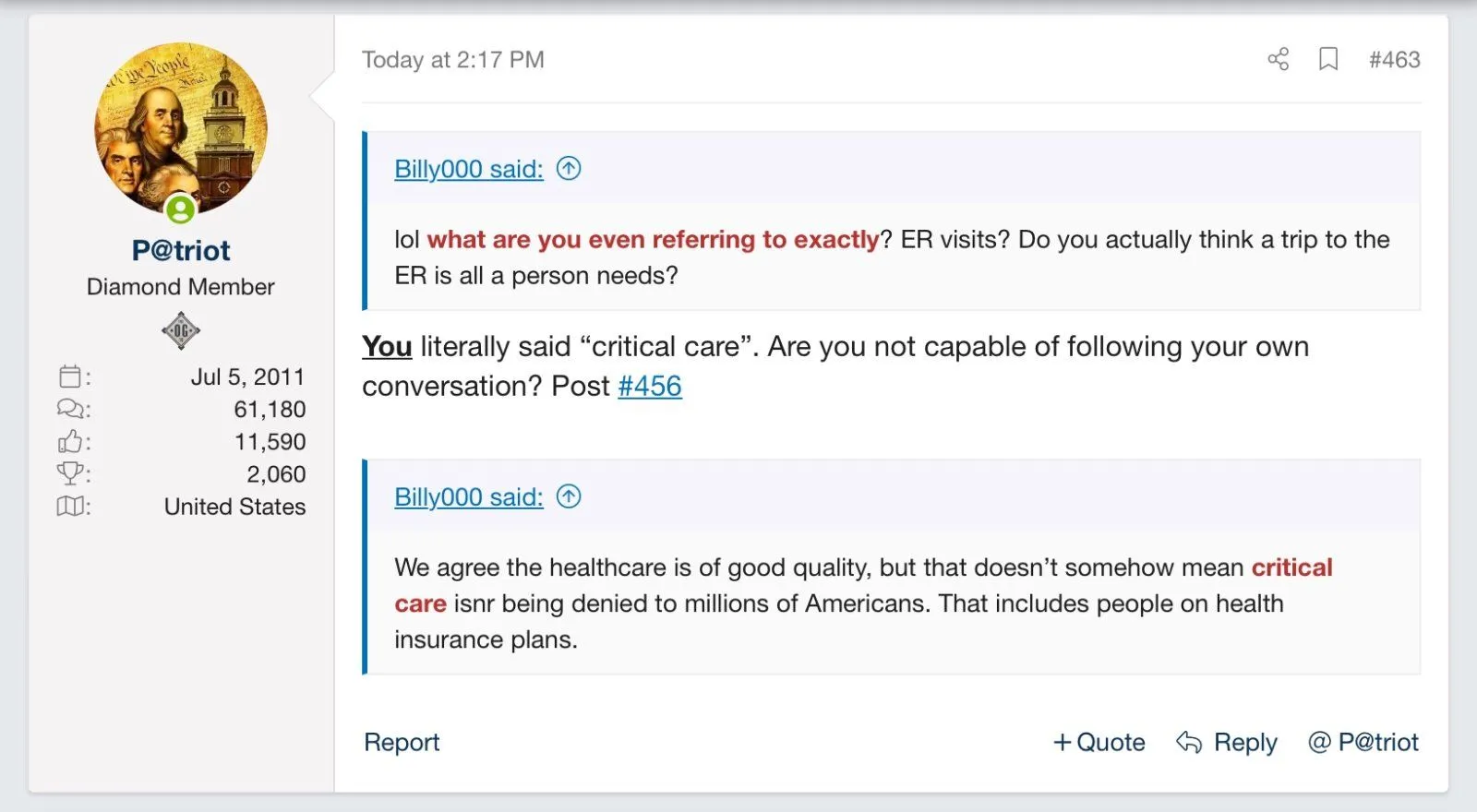This screenshot has height=812, width=1477.
Task: Click the reaction score thumbs-up icon
Action: click(x=70, y=441)
